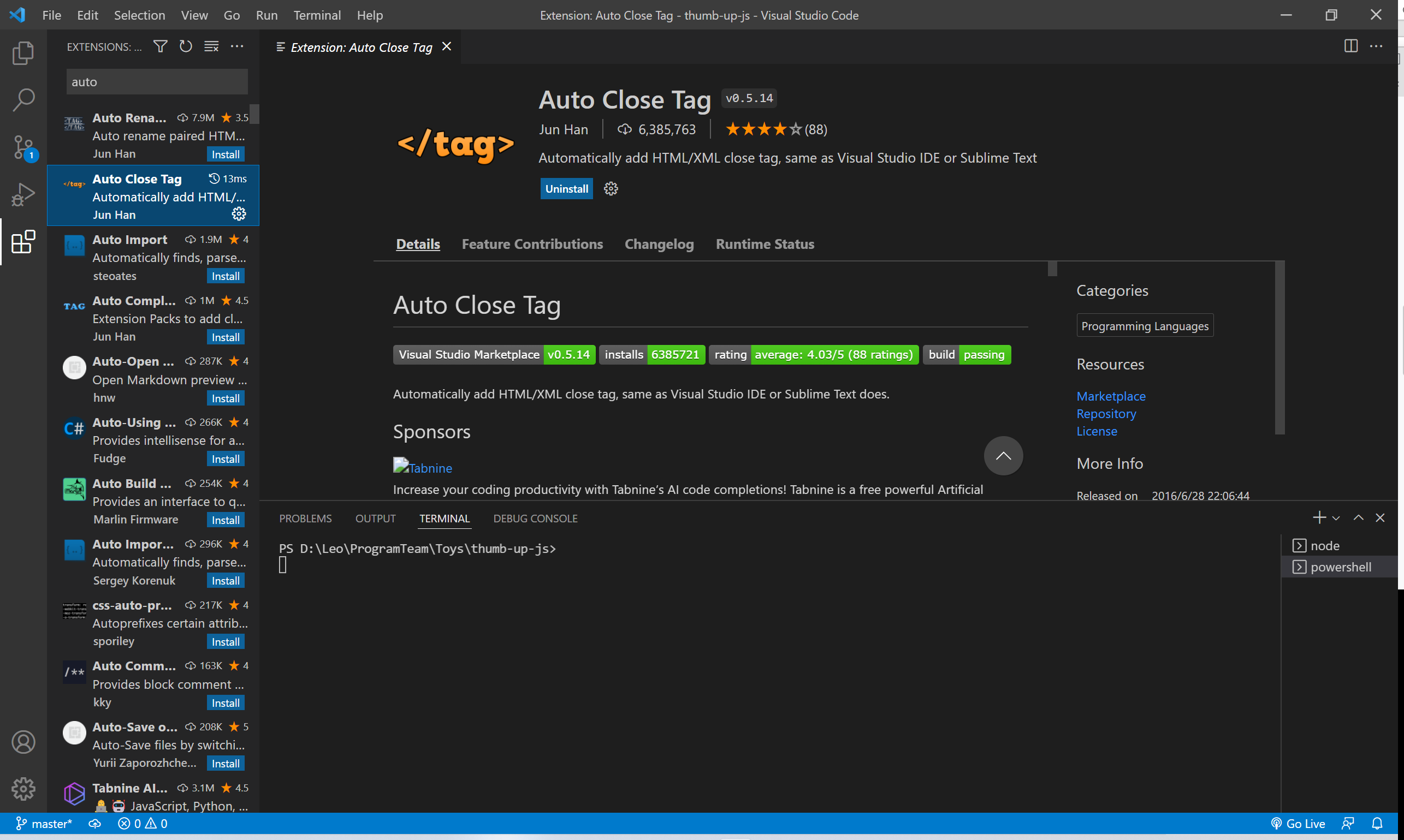Install Auto-Save extension by Yurii
The image size is (1404, 840).
(226, 764)
